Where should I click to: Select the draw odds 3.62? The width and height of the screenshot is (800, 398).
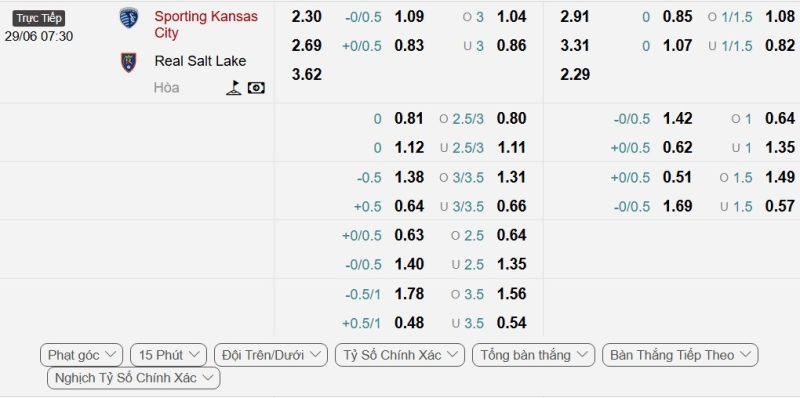pyautogui.click(x=307, y=74)
